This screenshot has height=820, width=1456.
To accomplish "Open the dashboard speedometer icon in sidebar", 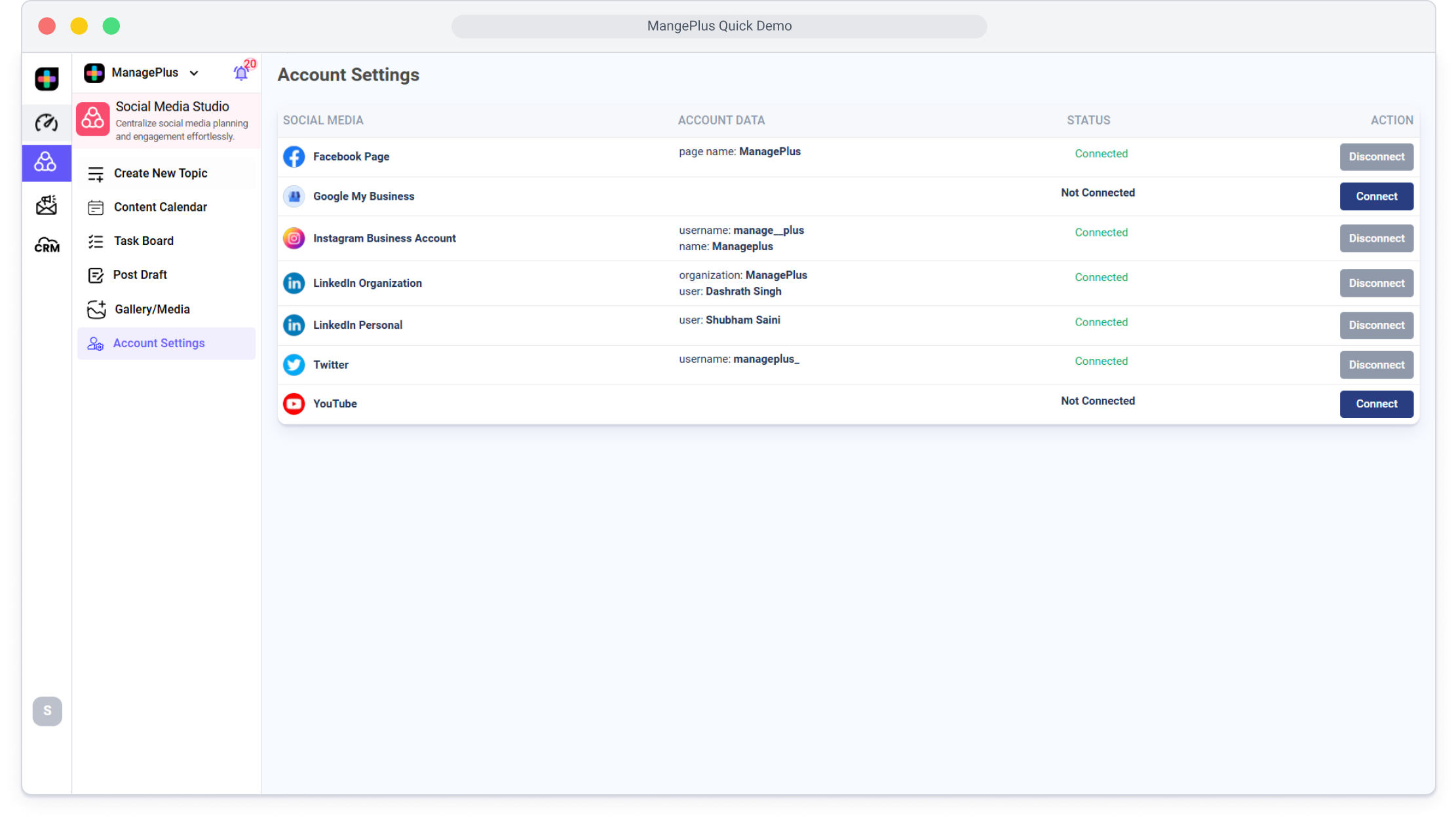I will (x=47, y=122).
